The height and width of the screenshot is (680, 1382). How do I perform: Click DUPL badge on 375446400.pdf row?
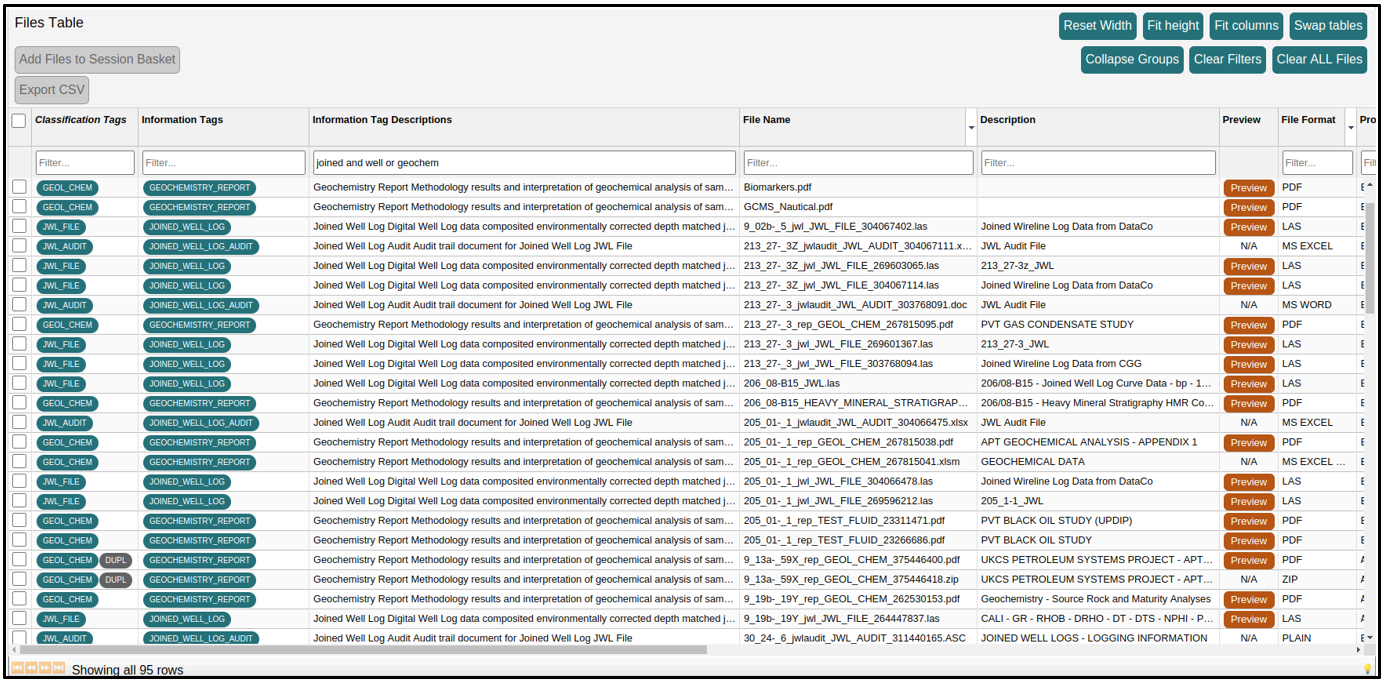click(x=116, y=560)
